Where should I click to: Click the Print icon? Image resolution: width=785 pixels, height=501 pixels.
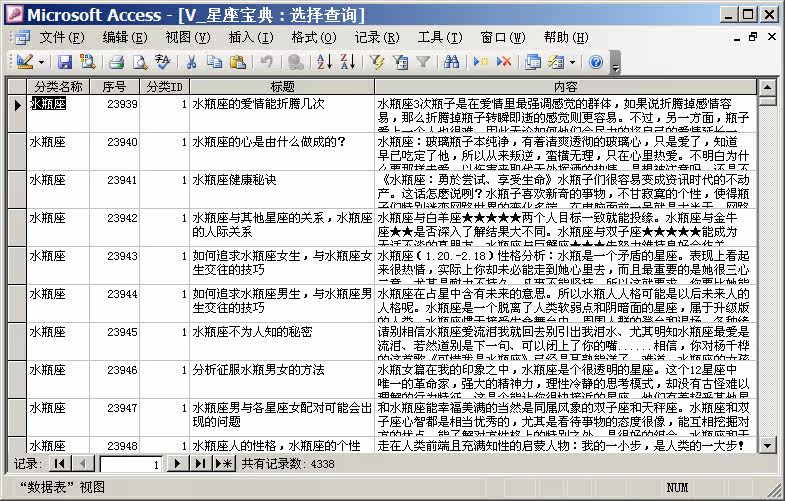pos(116,62)
